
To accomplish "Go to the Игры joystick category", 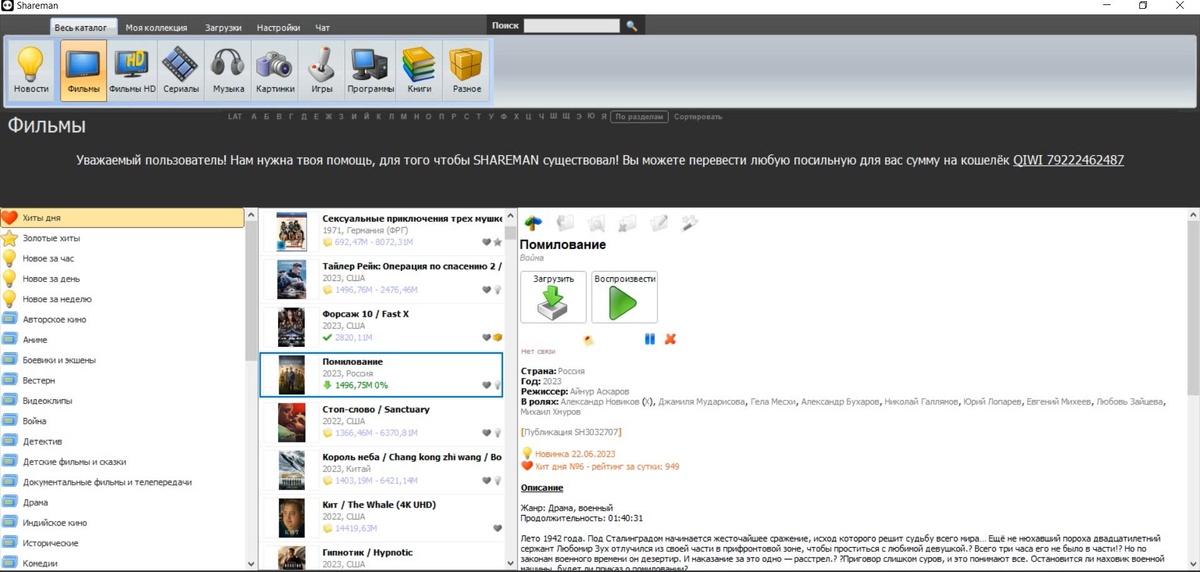I will [x=322, y=70].
